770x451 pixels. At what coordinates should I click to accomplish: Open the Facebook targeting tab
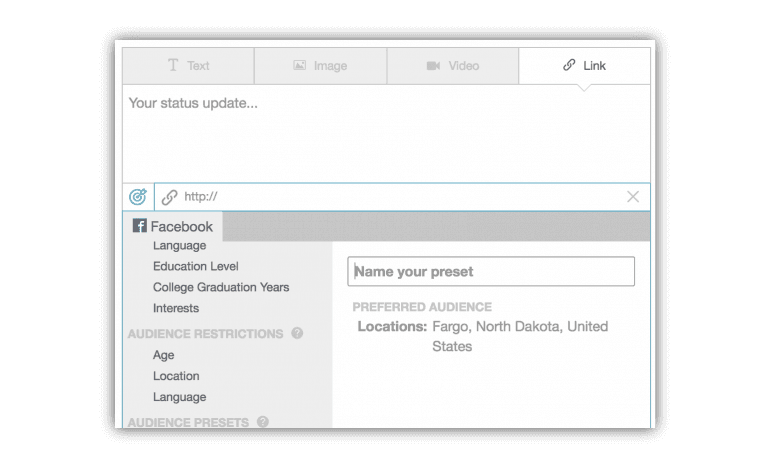point(173,227)
